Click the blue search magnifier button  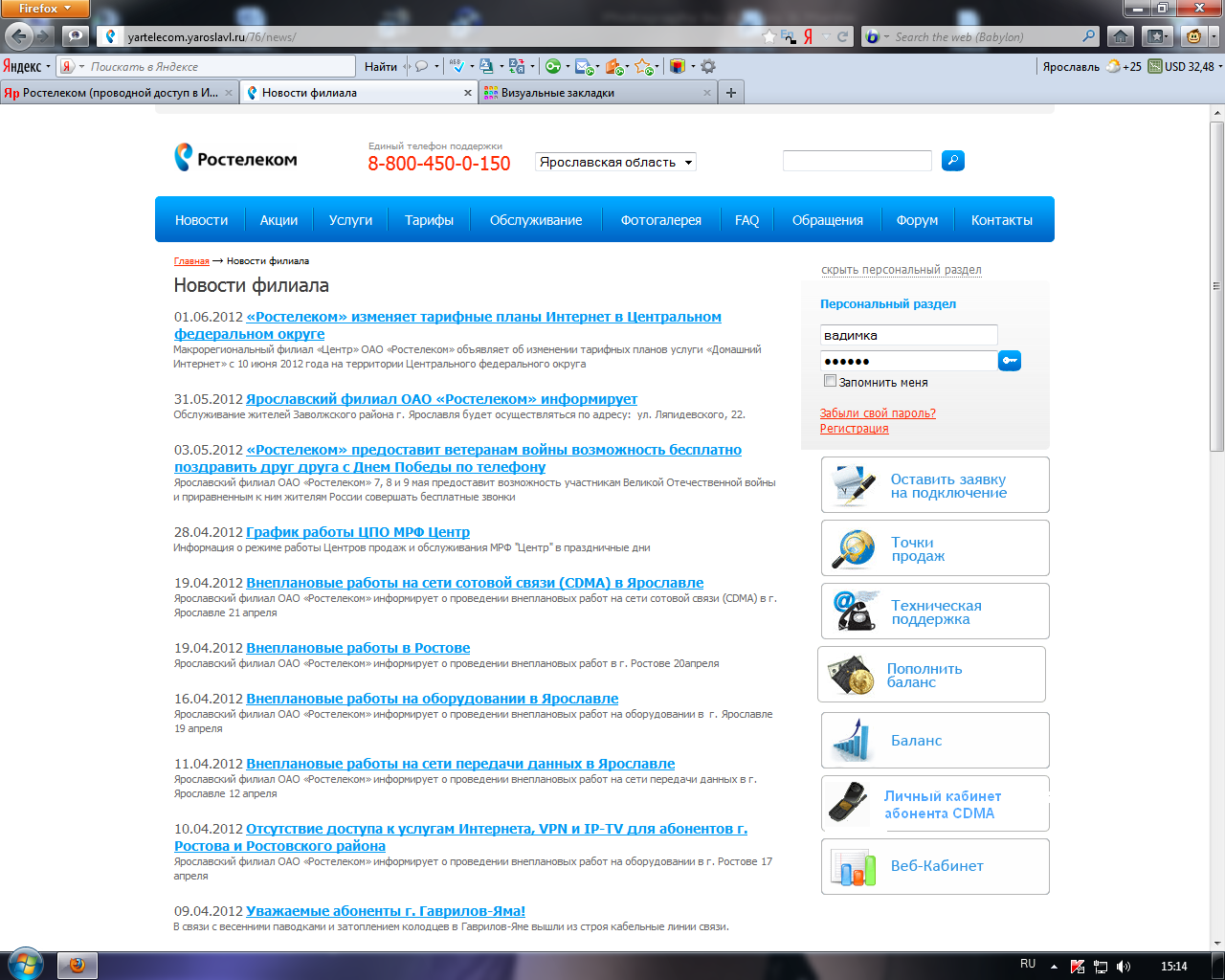(952, 161)
